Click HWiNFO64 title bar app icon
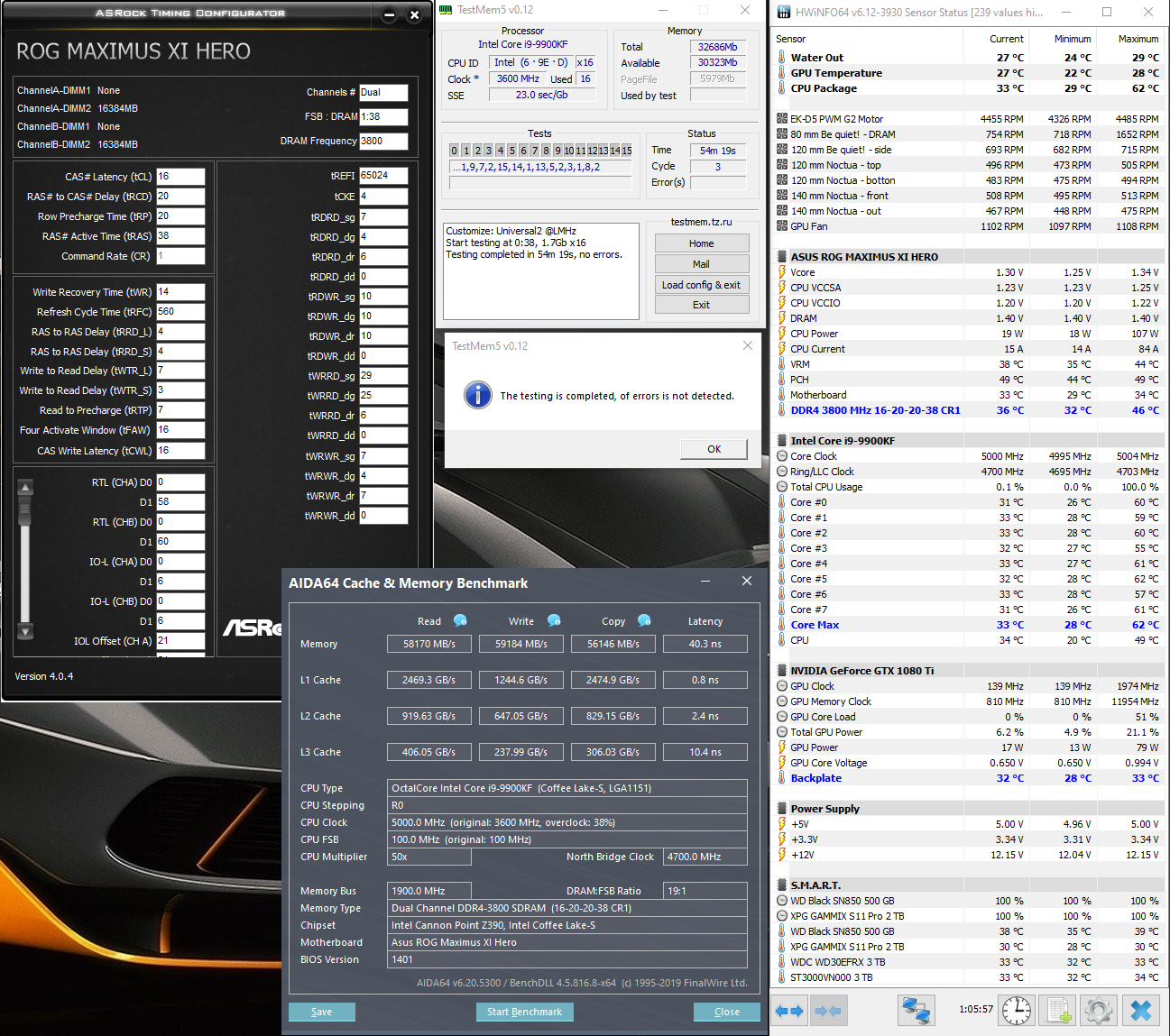 [782, 13]
